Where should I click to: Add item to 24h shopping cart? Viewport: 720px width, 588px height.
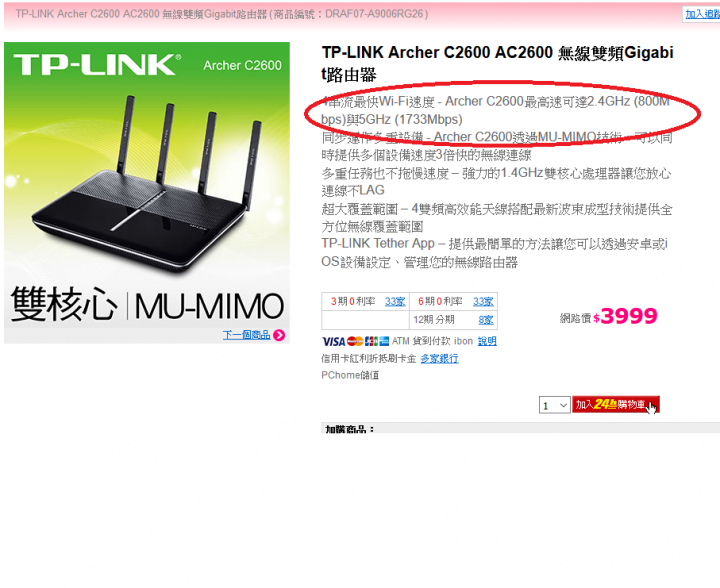[x=616, y=404]
